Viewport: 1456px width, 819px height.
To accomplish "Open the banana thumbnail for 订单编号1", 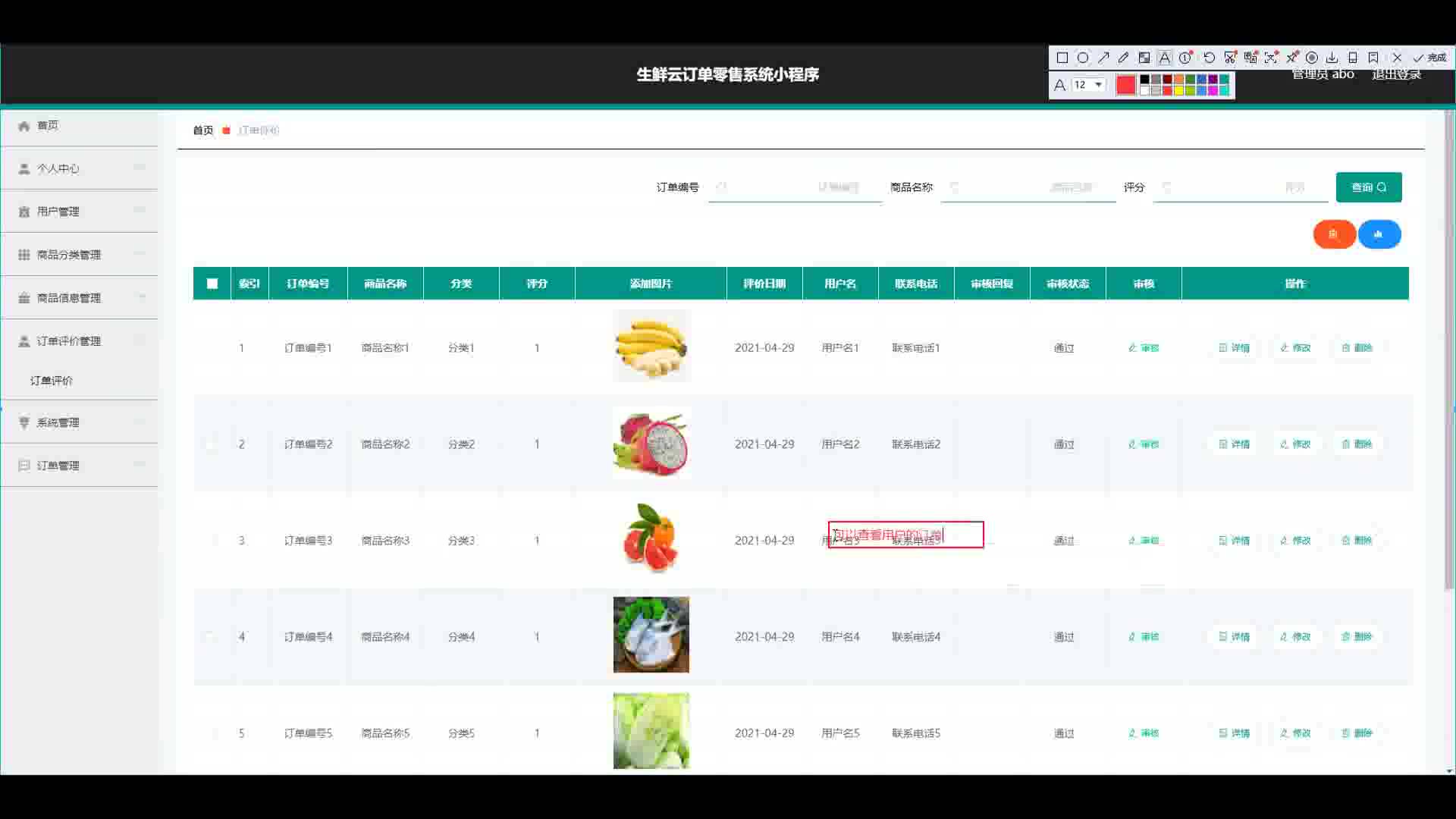I will click(651, 347).
